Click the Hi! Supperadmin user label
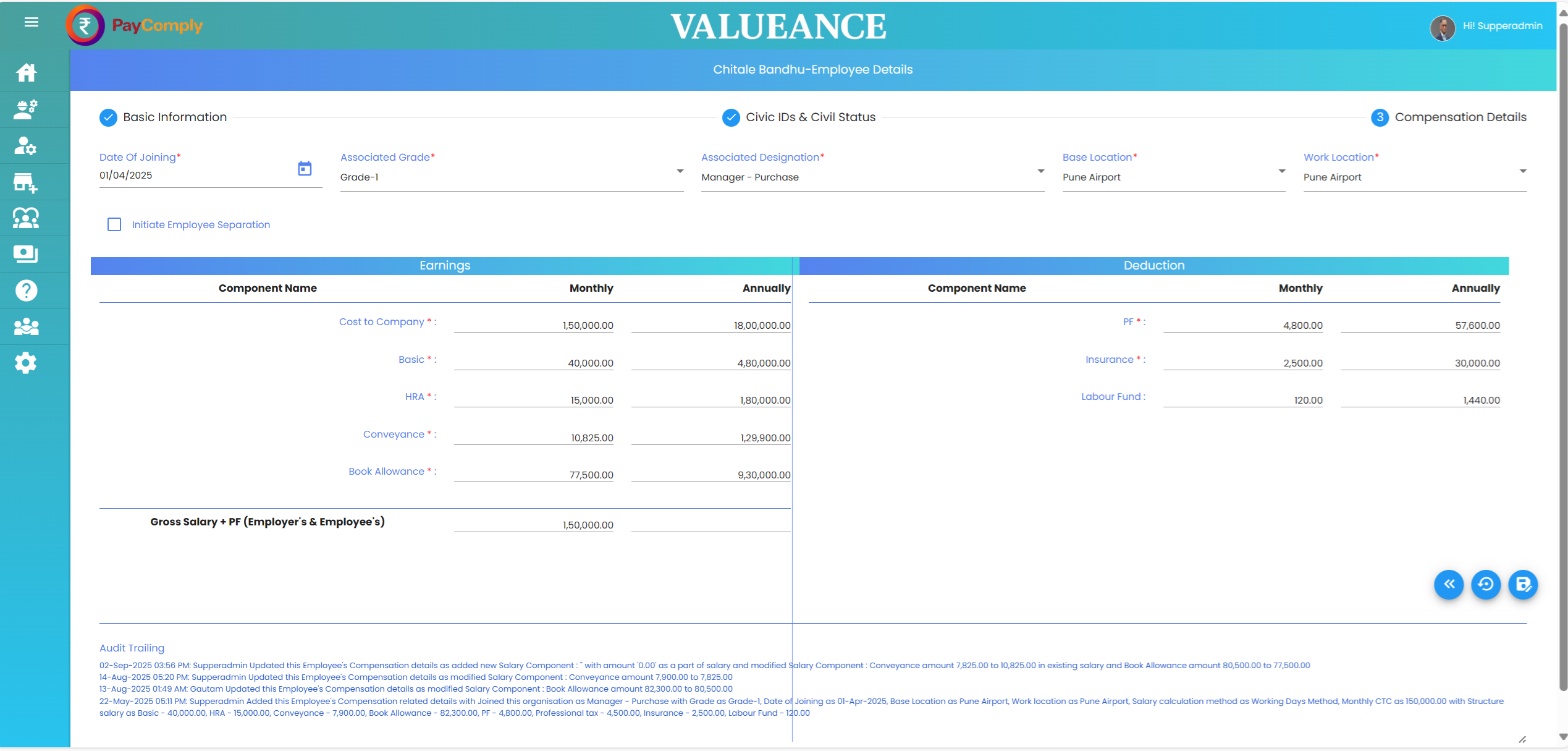Image resolution: width=1568 pixels, height=751 pixels. point(1503,26)
